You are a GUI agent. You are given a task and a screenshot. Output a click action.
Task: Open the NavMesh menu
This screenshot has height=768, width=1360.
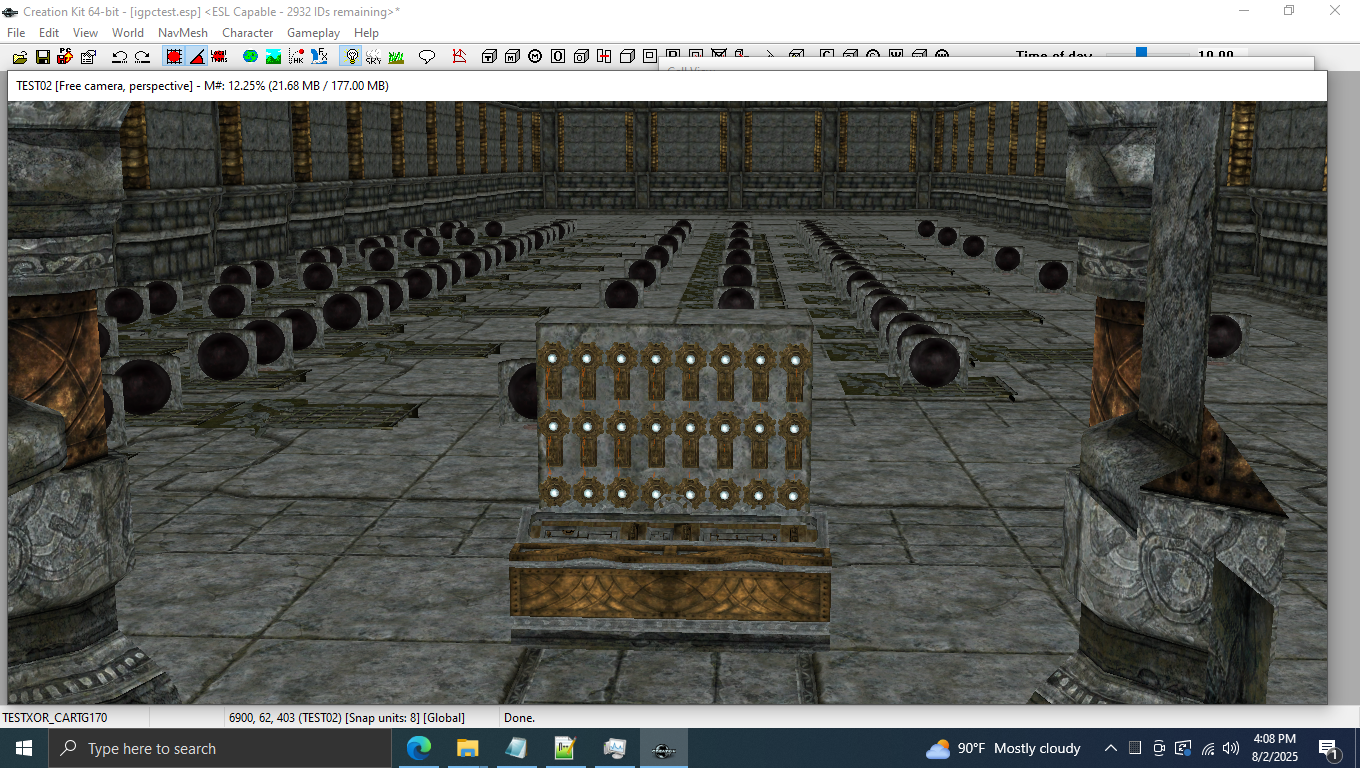click(183, 33)
